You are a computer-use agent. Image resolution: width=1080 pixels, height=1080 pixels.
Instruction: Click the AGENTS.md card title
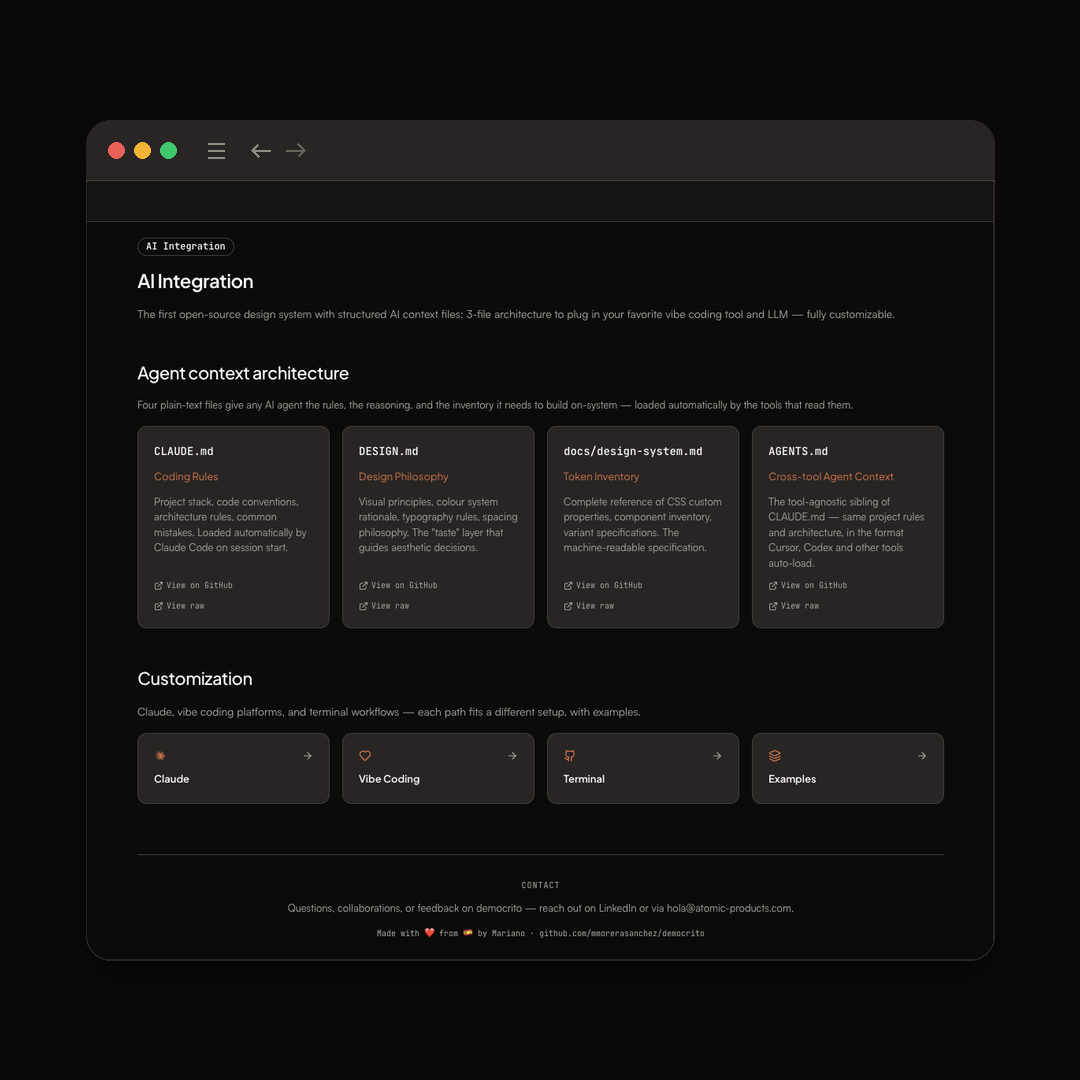[798, 451]
